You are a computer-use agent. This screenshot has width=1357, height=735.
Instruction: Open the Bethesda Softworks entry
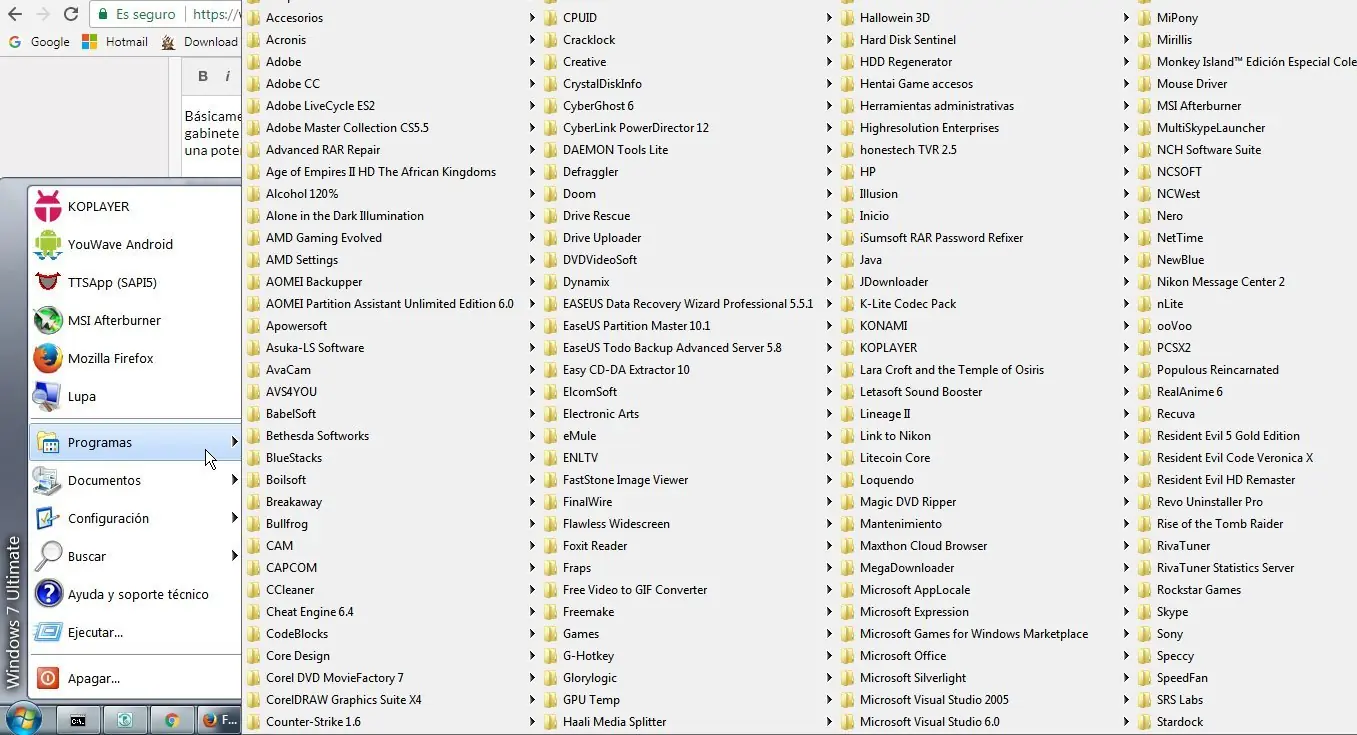click(x=391, y=436)
